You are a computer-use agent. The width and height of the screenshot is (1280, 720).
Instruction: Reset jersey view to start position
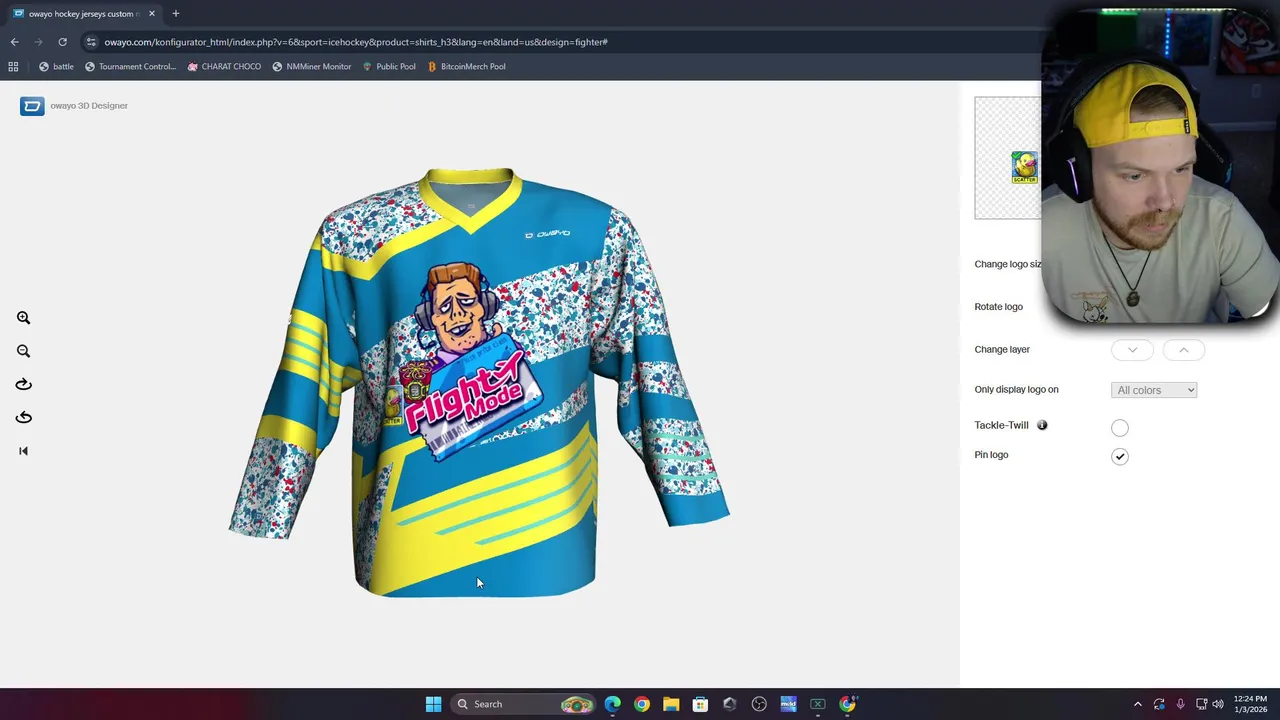point(23,451)
